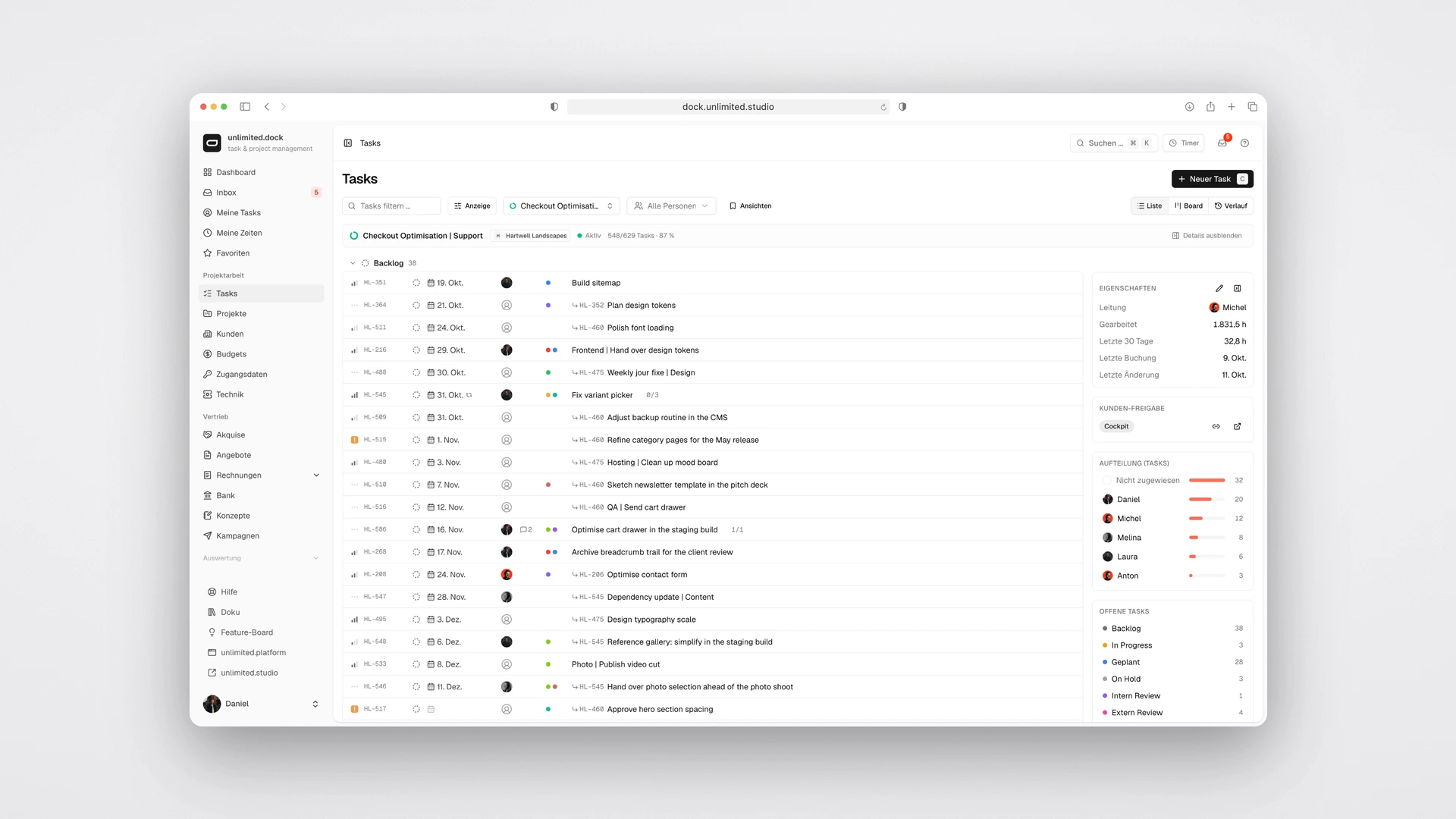Toggle status circle of Build sitemap task

pyautogui.click(x=416, y=283)
